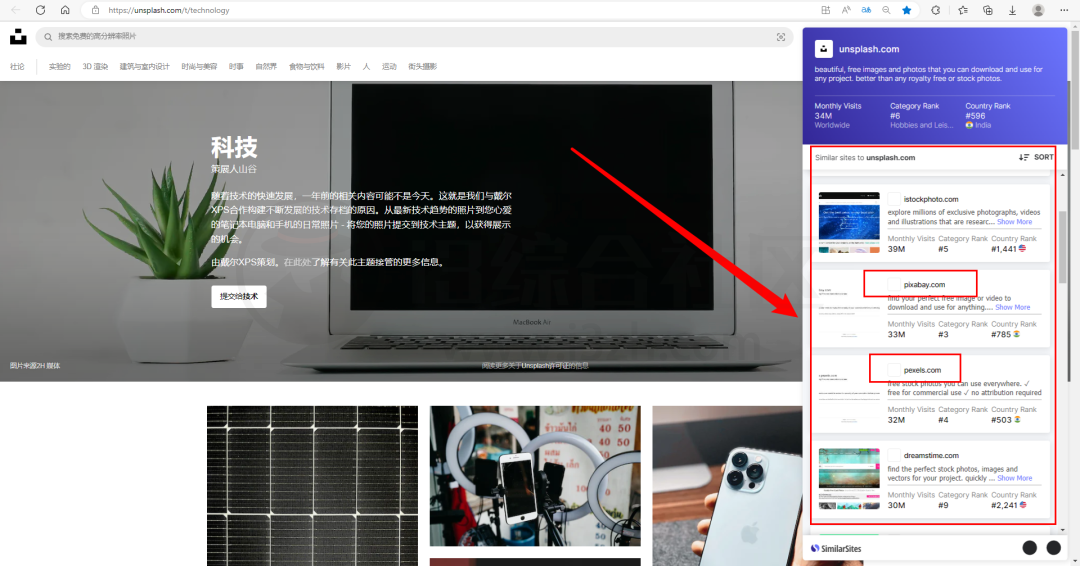Click the 提交给技术 button

pos(239,296)
